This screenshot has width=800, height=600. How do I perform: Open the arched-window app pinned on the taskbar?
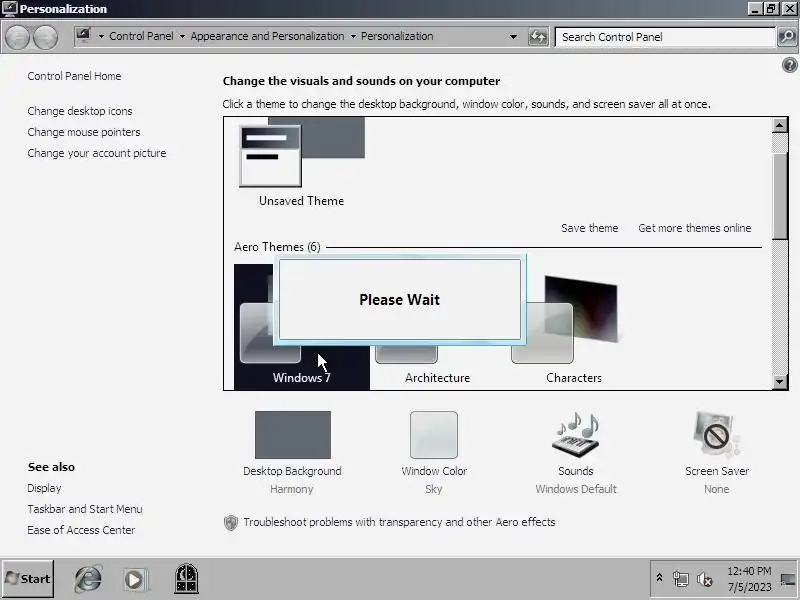(186, 578)
